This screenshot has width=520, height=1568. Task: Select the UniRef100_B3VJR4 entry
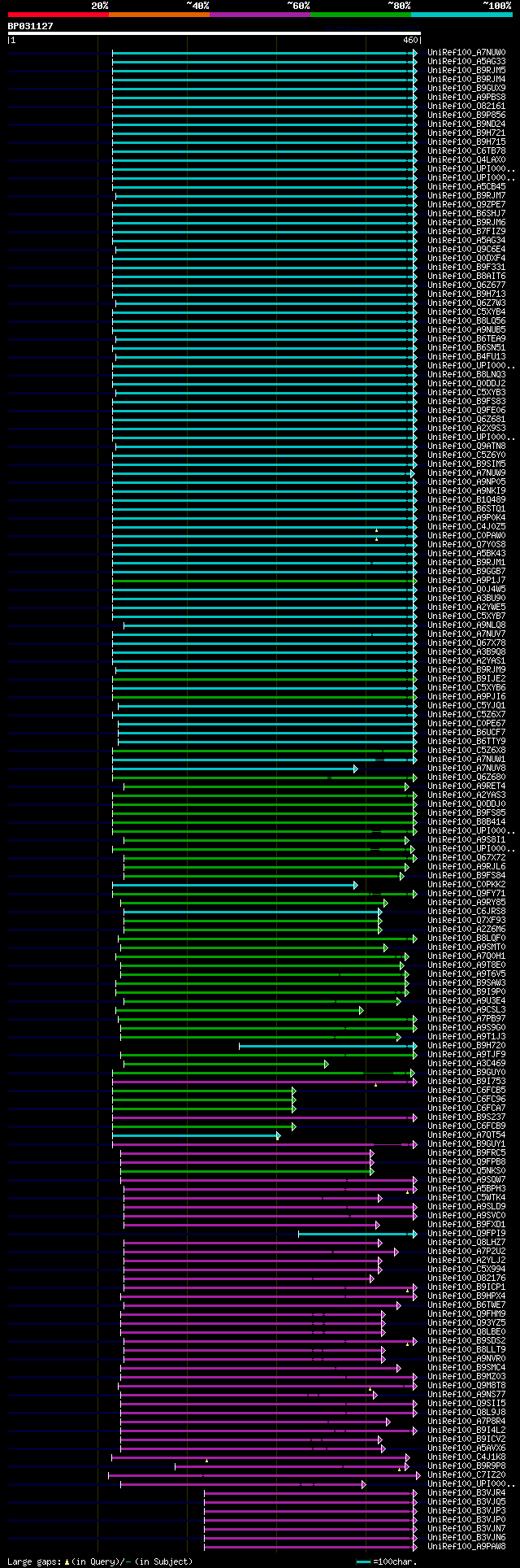click(x=466, y=1492)
